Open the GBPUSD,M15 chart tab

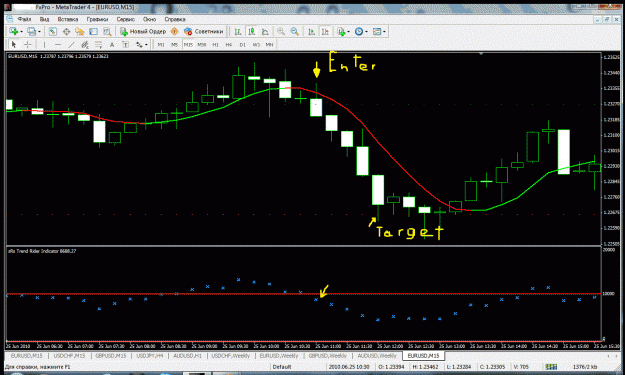pyautogui.click(x=110, y=355)
